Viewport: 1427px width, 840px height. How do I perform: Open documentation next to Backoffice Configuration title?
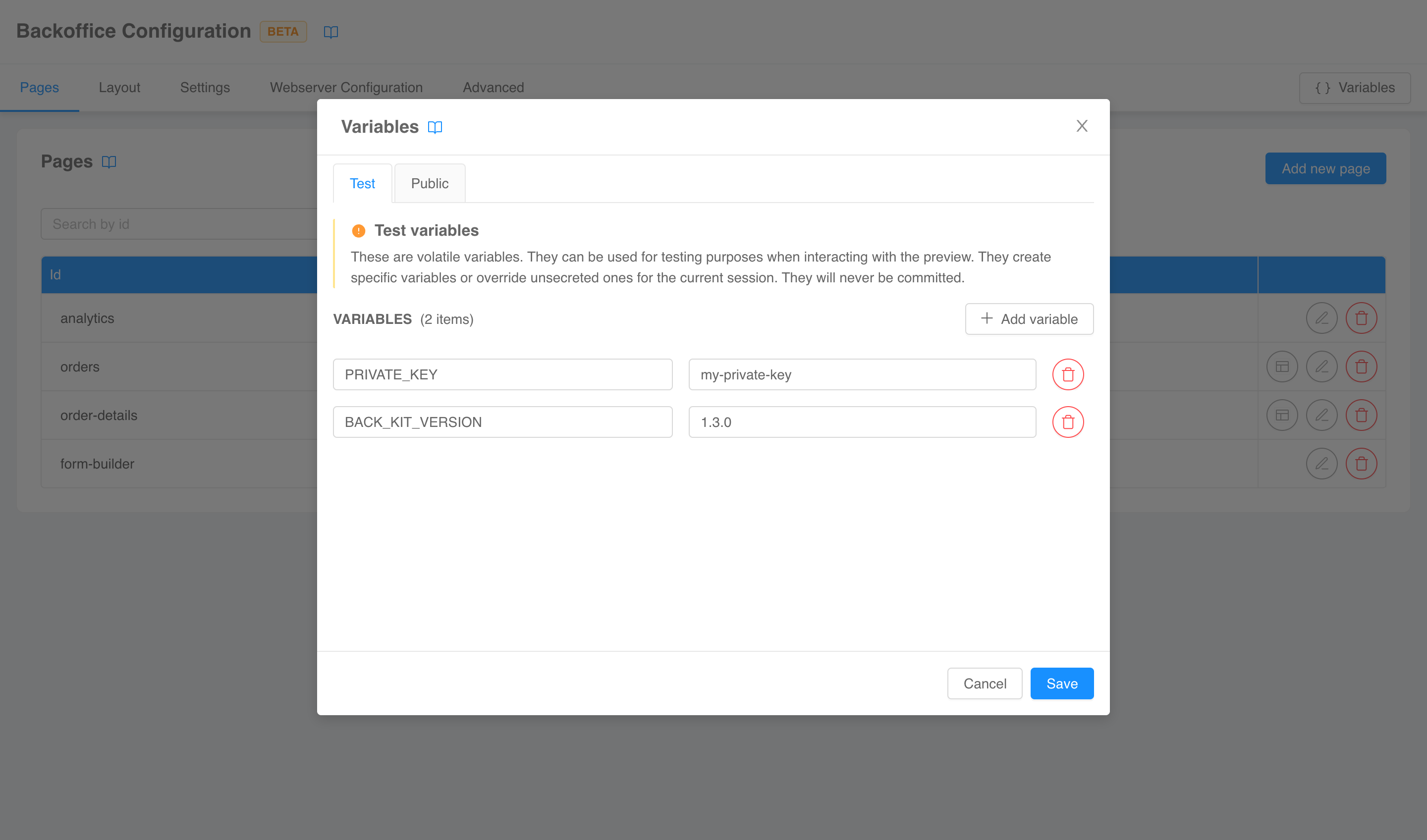pyautogui.click(x=330, y=32)
